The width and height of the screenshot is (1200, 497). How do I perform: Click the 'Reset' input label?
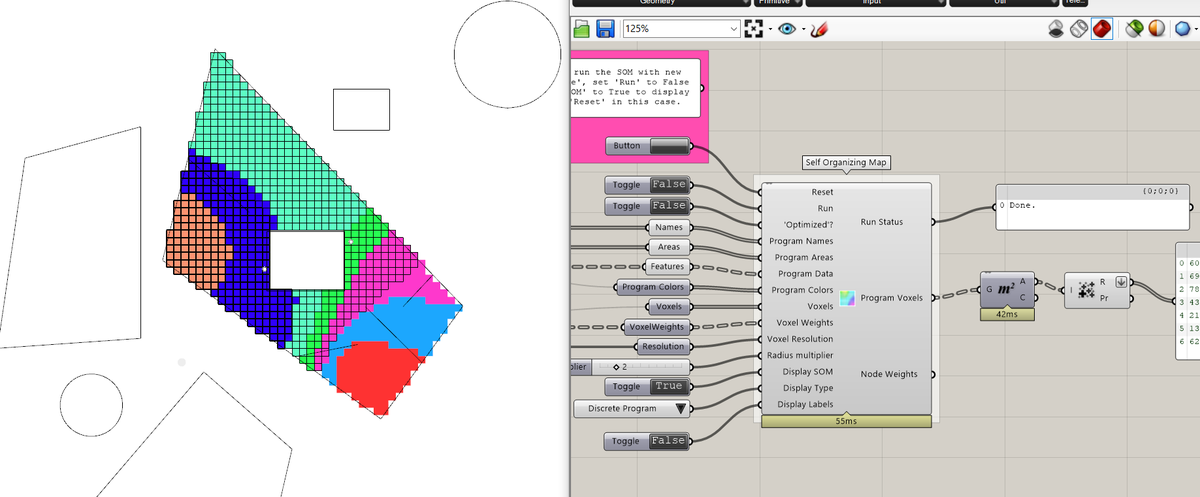tap(822, 192)
